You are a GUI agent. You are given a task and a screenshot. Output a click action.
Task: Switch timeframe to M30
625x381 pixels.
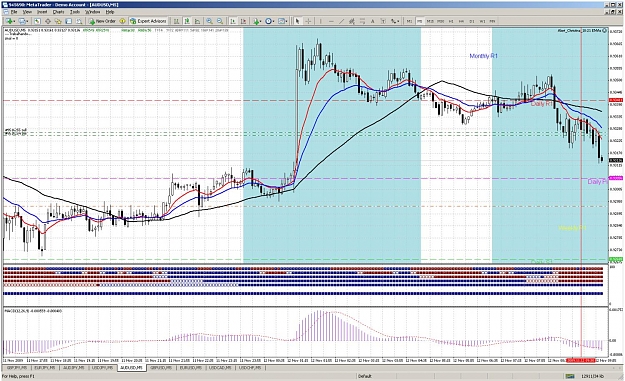440,21
